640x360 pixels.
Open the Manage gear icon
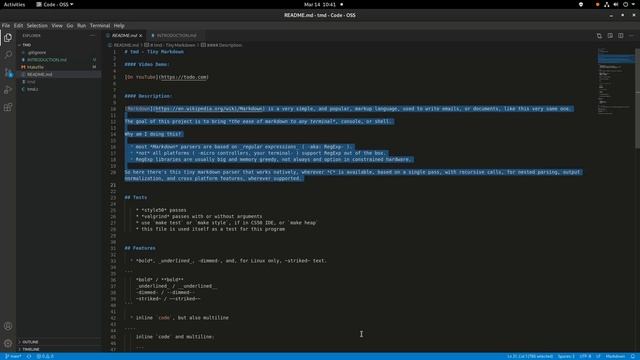point(8,343)
